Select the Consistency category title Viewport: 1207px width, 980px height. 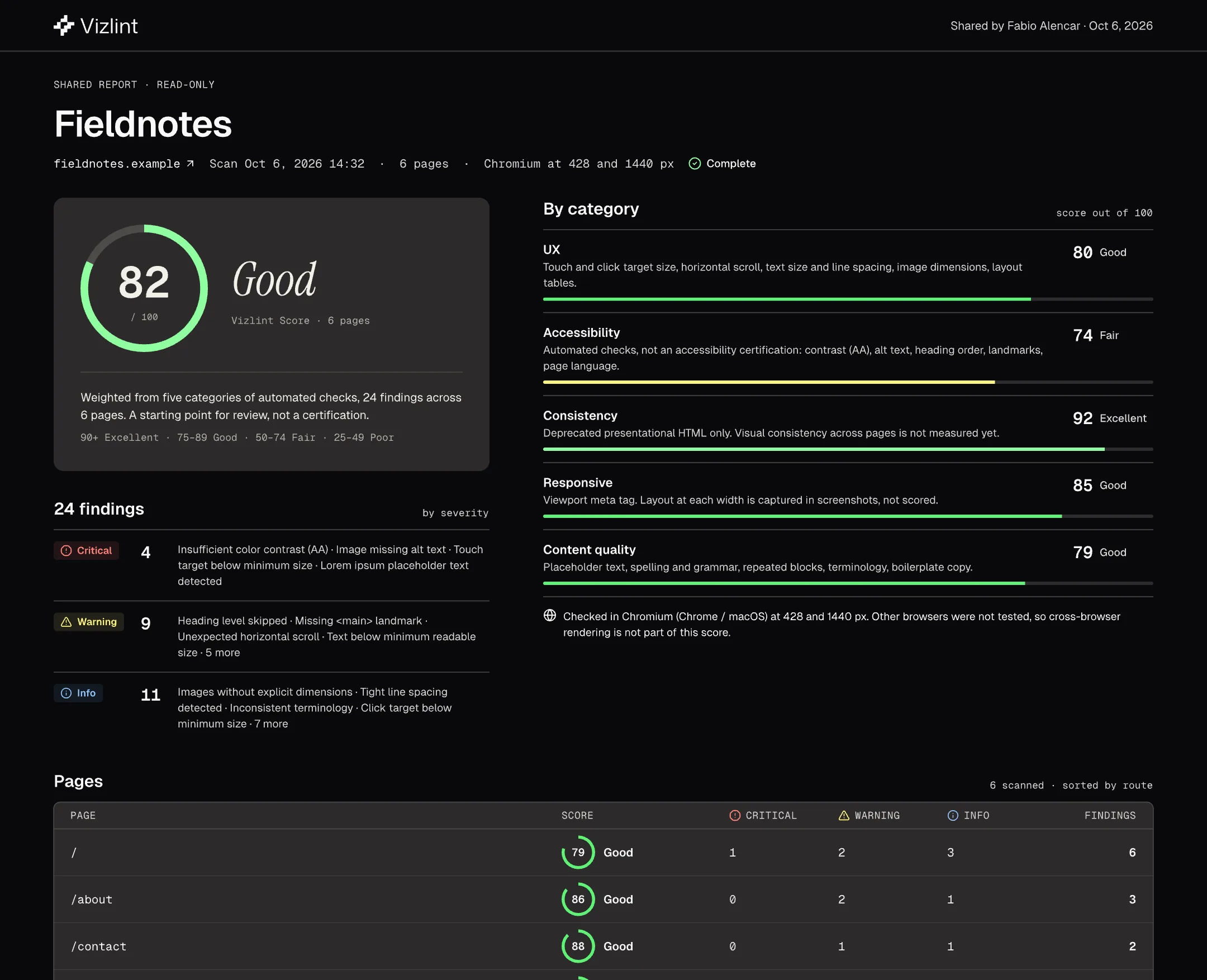(x=581, y=416)
